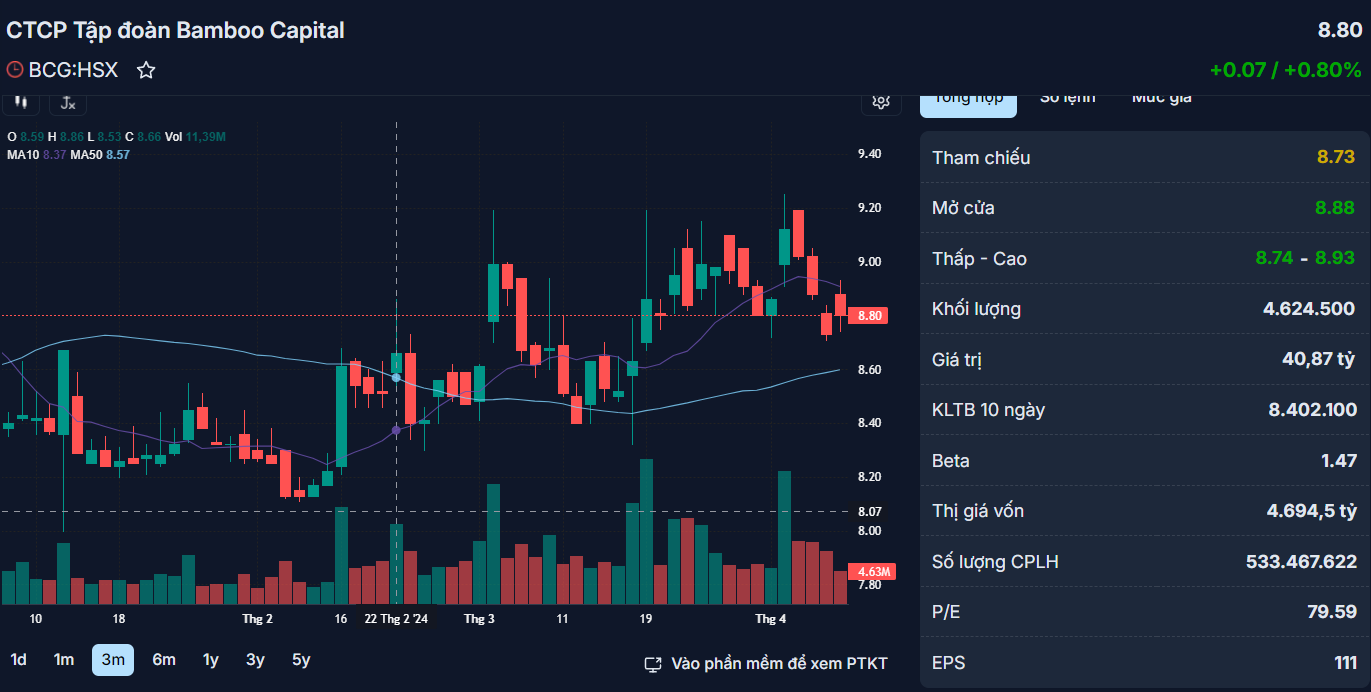Click the change value +0.07 / +0.80%
The width and height of the screenshot is (1371, 692).
coord(1285,70)
